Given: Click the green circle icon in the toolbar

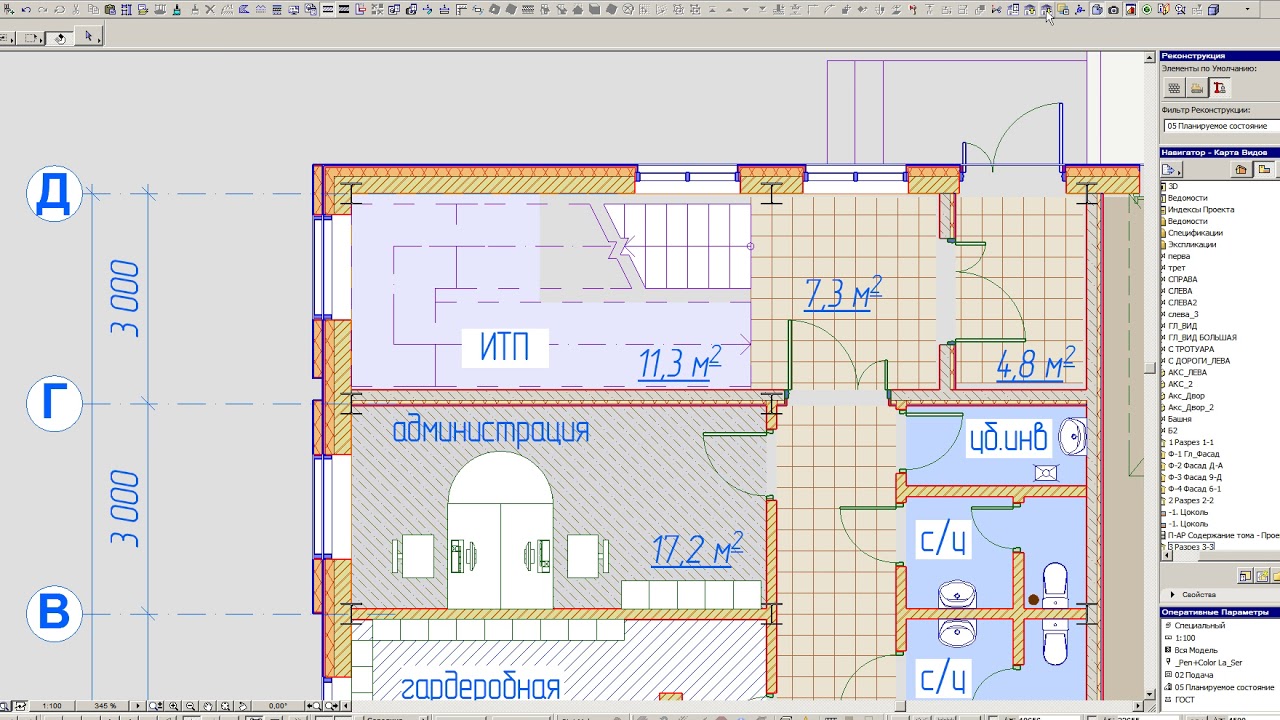Looking at the screenshot, I should [x=1147, y=10].
